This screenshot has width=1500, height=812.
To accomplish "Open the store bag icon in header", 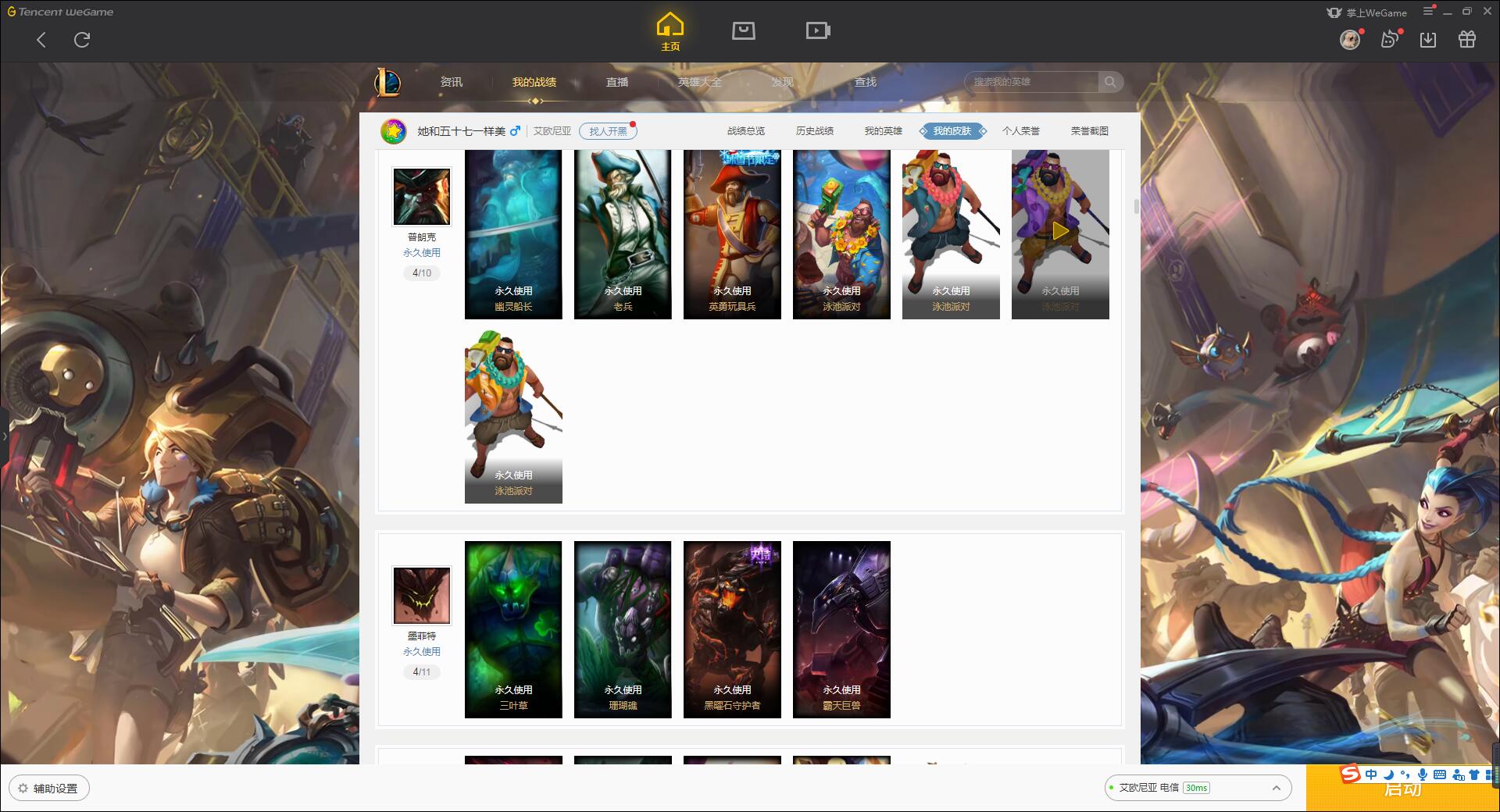I will 743,31.
